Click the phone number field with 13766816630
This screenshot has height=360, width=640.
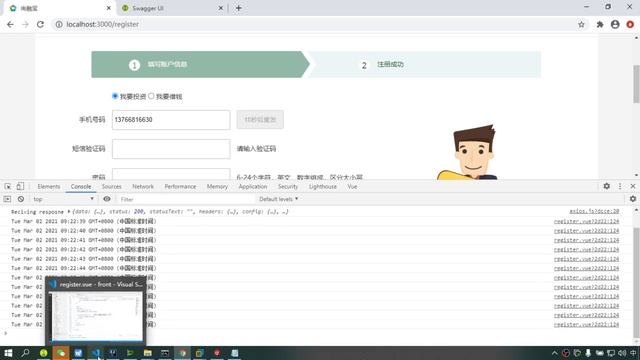171,120
